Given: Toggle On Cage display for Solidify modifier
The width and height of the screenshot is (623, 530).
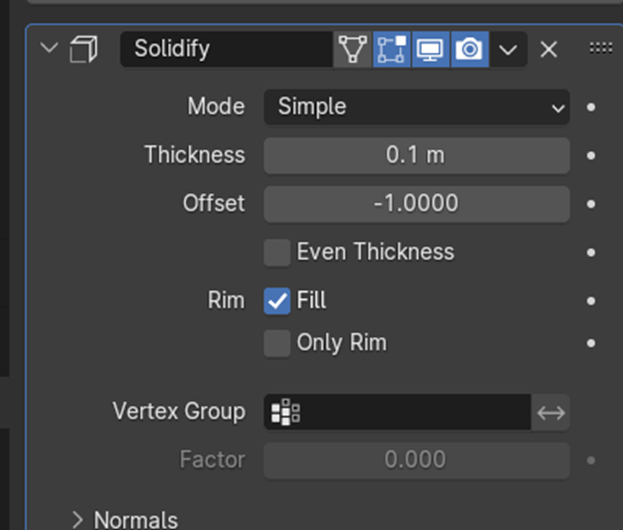Looking at the screenshot, I should pos(351,49).
